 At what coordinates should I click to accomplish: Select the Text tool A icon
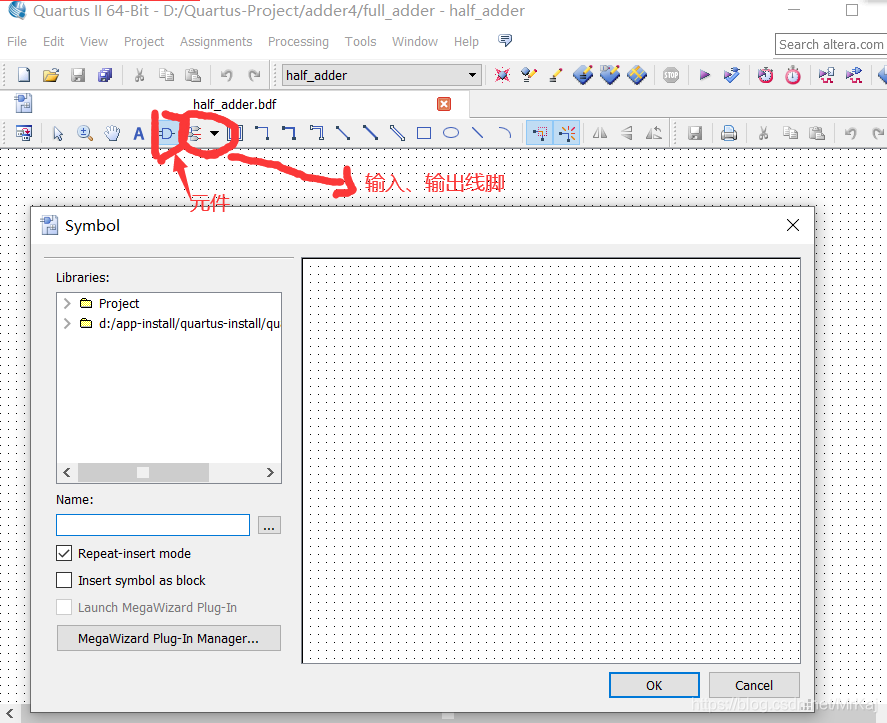point(139,134)
